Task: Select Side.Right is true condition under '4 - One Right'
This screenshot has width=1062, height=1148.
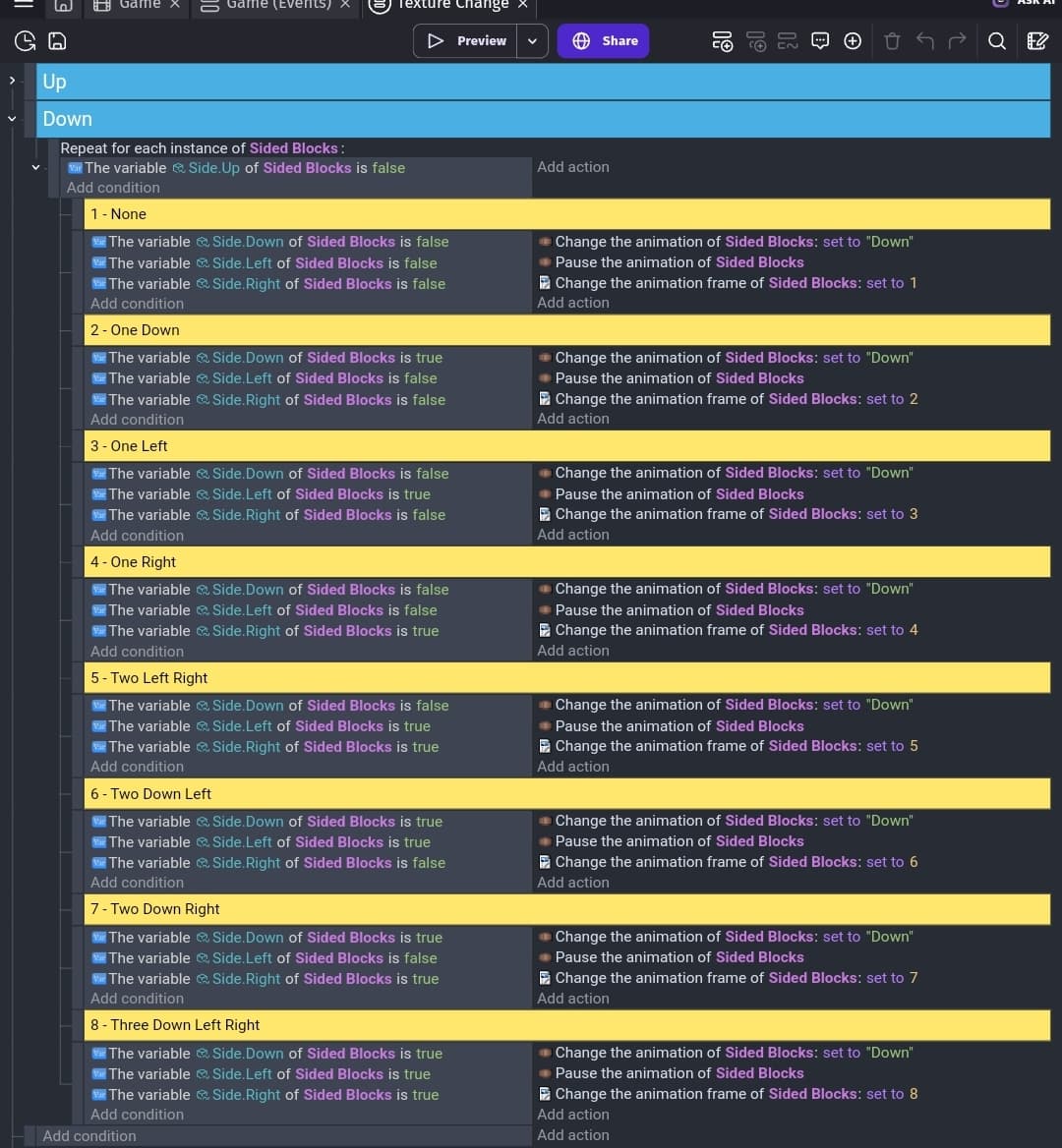Action: (x=265, y=630)
